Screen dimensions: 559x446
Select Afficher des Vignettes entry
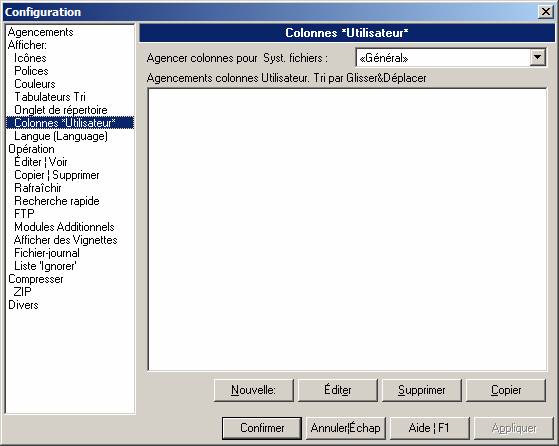point(66,240)
